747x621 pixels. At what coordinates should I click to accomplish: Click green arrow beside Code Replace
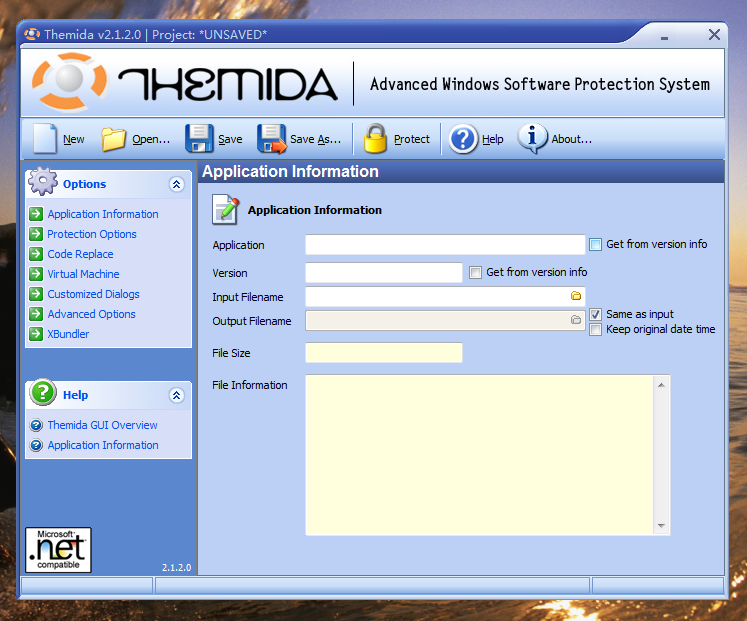[36, 254]
